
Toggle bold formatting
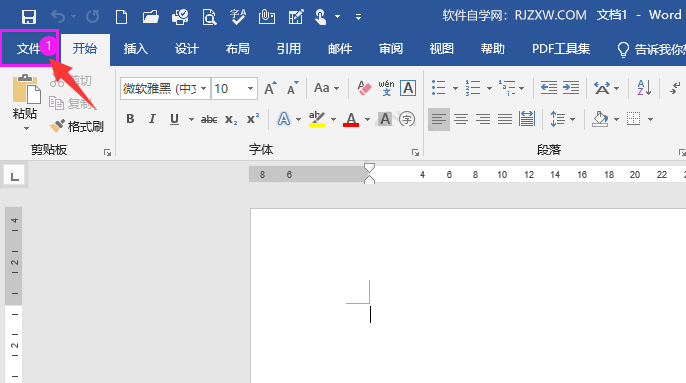[x=130, y=119]
